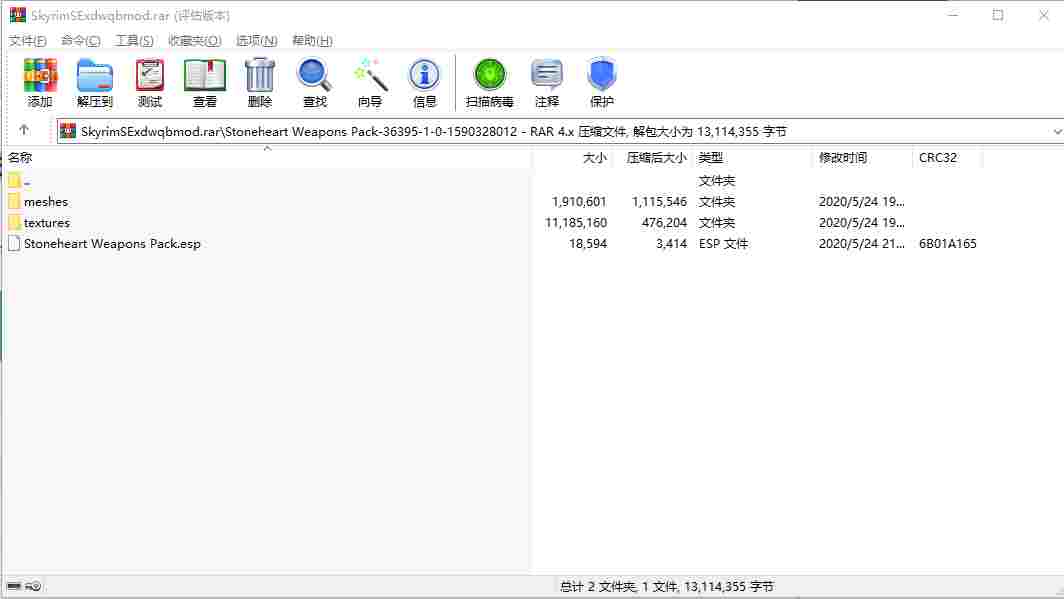The height and width of the screenshot is (599, 1064).
Task: Open the 选项(N) menu
Action: 256,41
